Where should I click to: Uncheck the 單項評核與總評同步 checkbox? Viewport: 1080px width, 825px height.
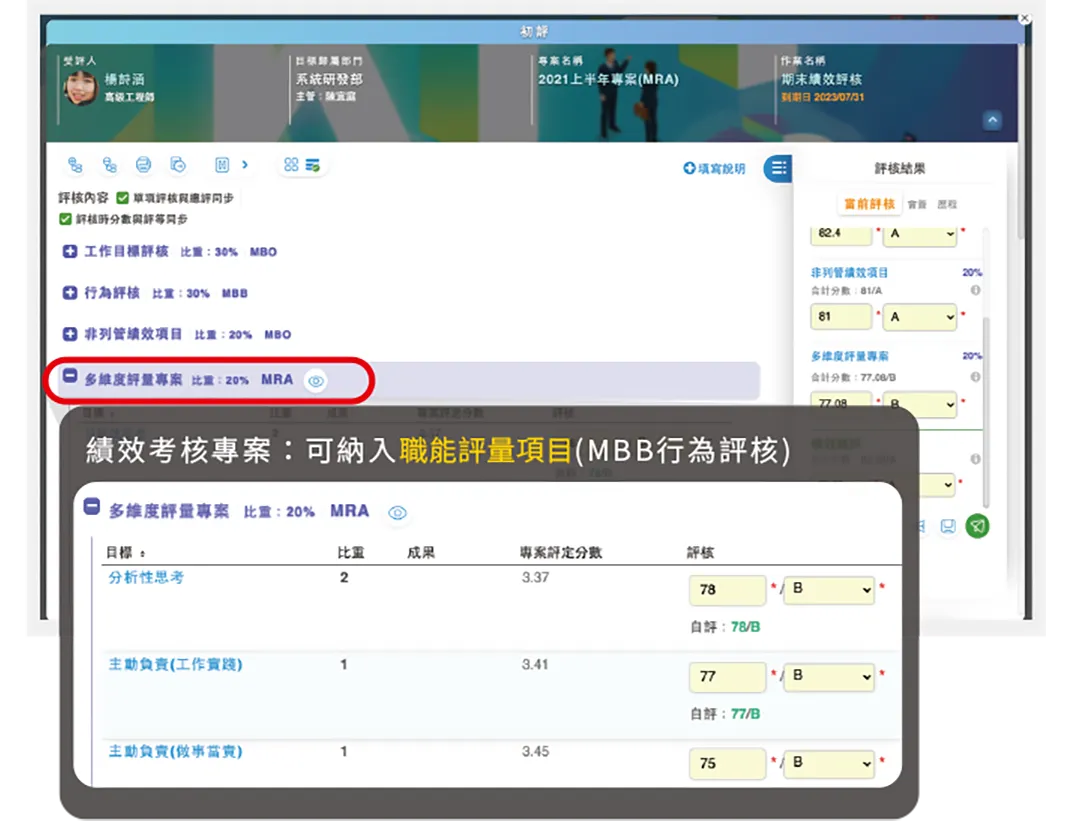coord(123,198)
